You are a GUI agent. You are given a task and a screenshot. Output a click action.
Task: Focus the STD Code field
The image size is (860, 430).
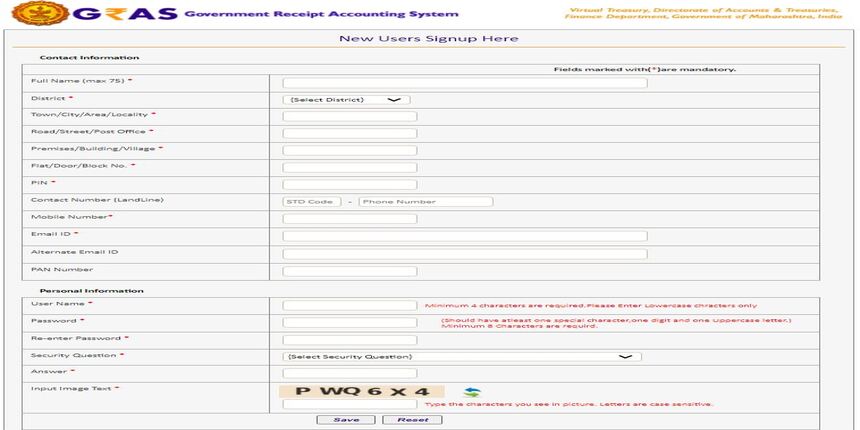coord(312,201)
